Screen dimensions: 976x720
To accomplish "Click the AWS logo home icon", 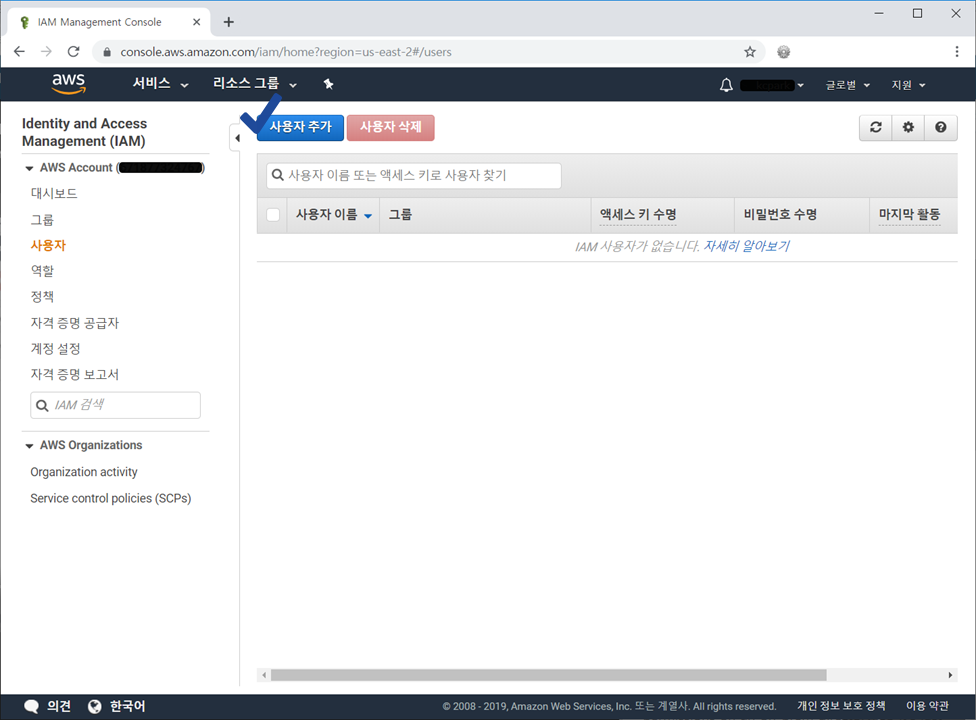I will click(68, 83).
